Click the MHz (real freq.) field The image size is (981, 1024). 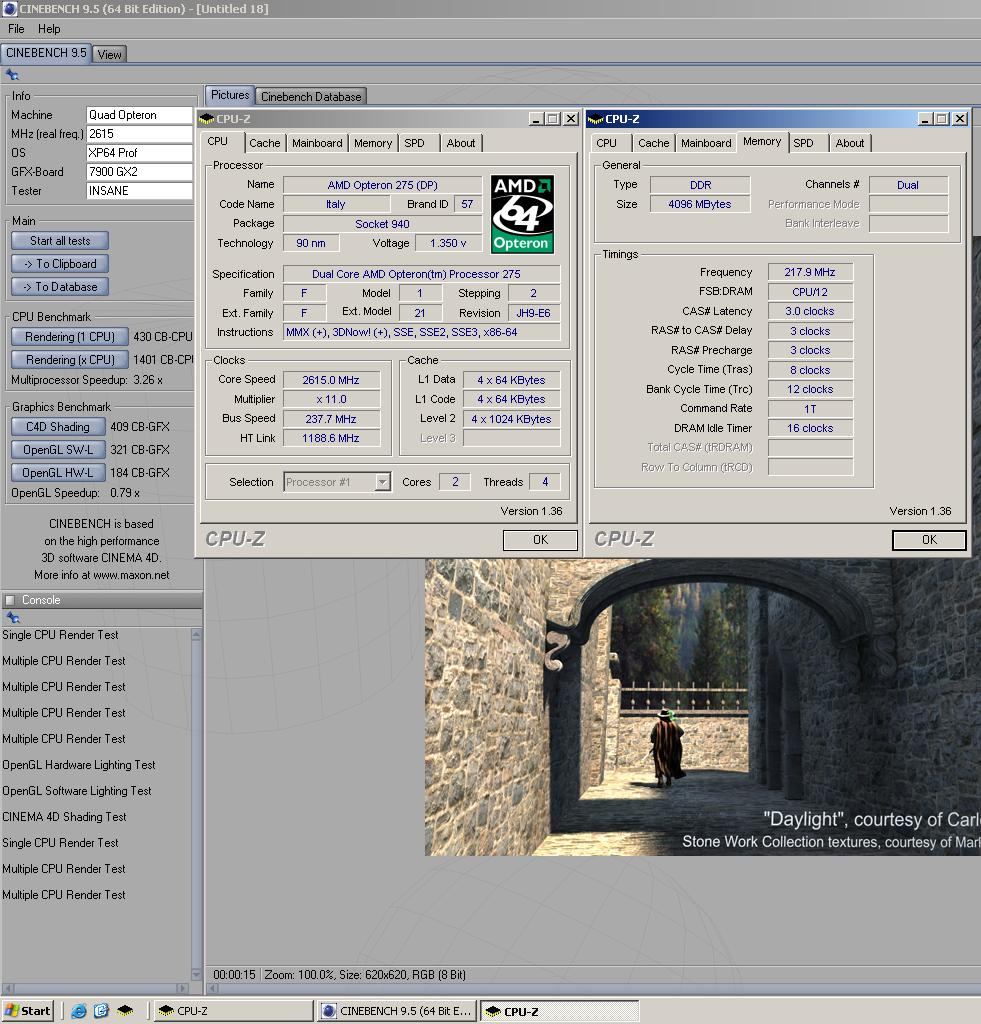[x=140, y=134]
